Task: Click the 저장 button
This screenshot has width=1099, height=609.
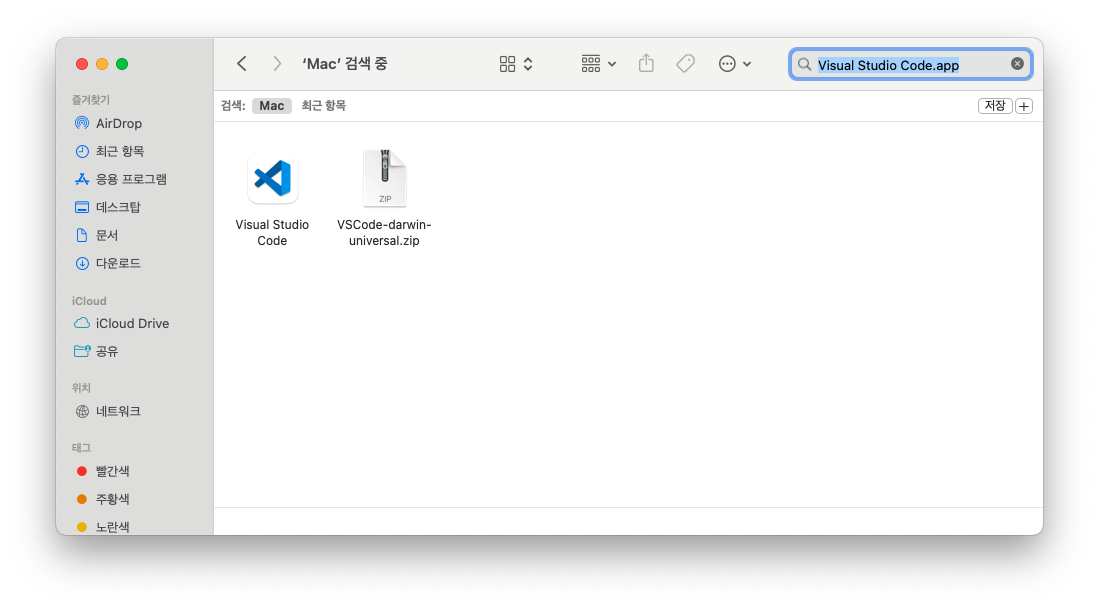Action: [x=995, y=106]
